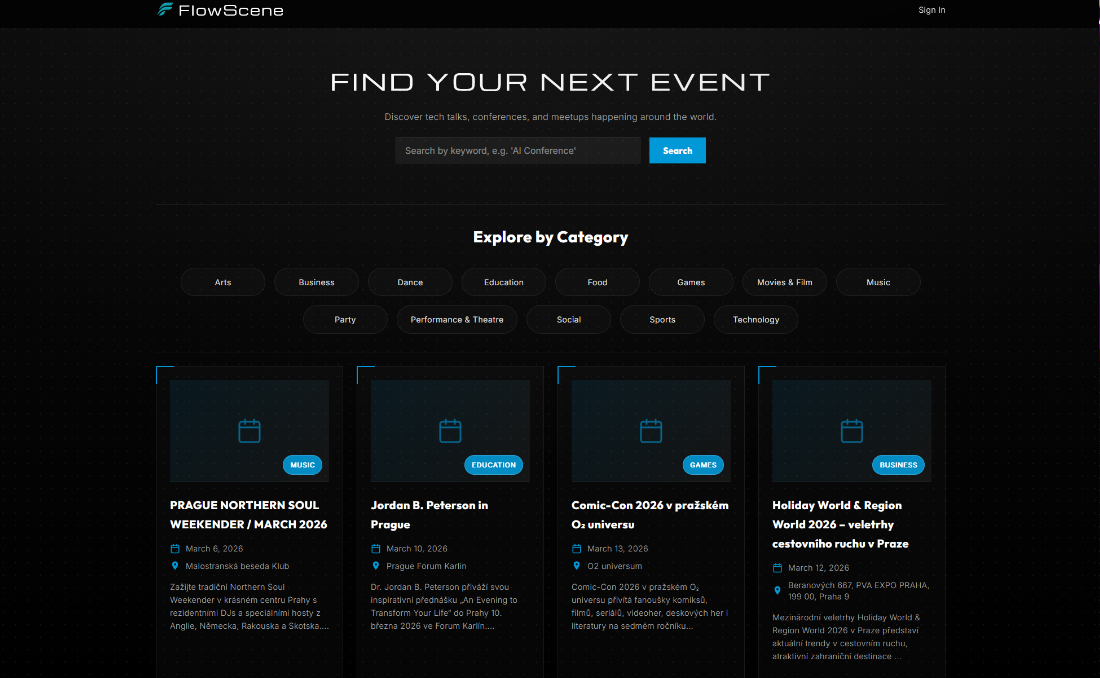Click the calendar placeholder on Comic-Con 2026 card

point(651,431)
